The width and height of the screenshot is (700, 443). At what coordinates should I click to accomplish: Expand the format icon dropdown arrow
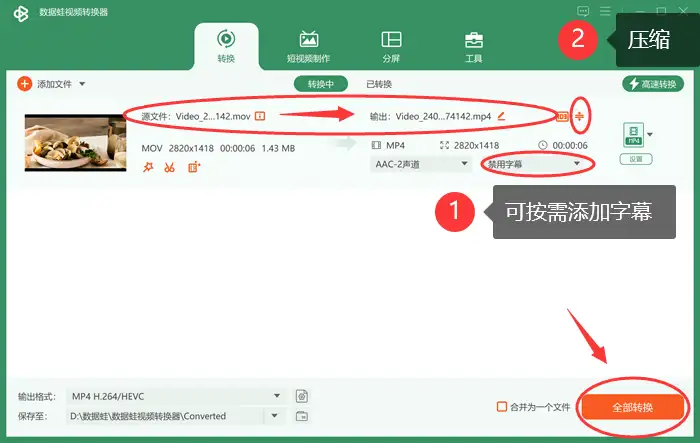[x=650, y=134]
